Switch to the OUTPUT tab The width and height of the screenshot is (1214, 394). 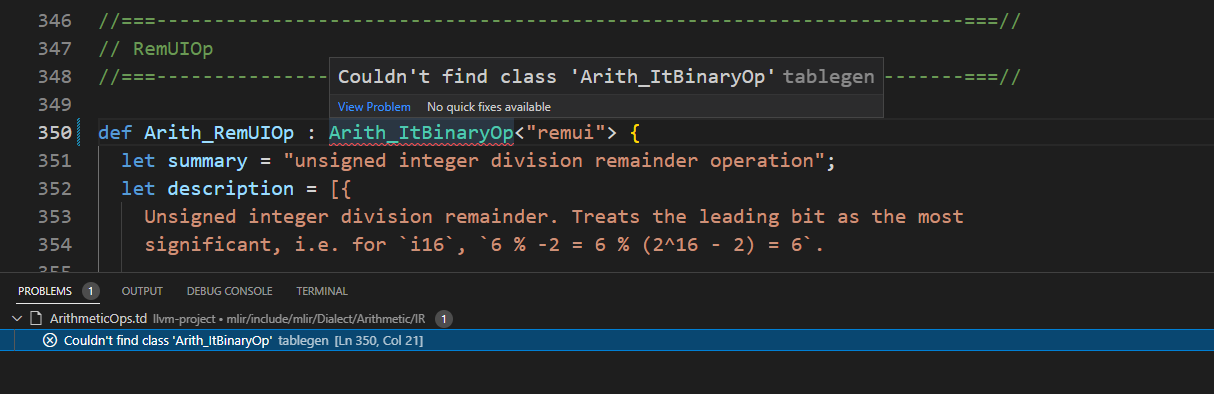pyautogui.click(x=142, y=291)
